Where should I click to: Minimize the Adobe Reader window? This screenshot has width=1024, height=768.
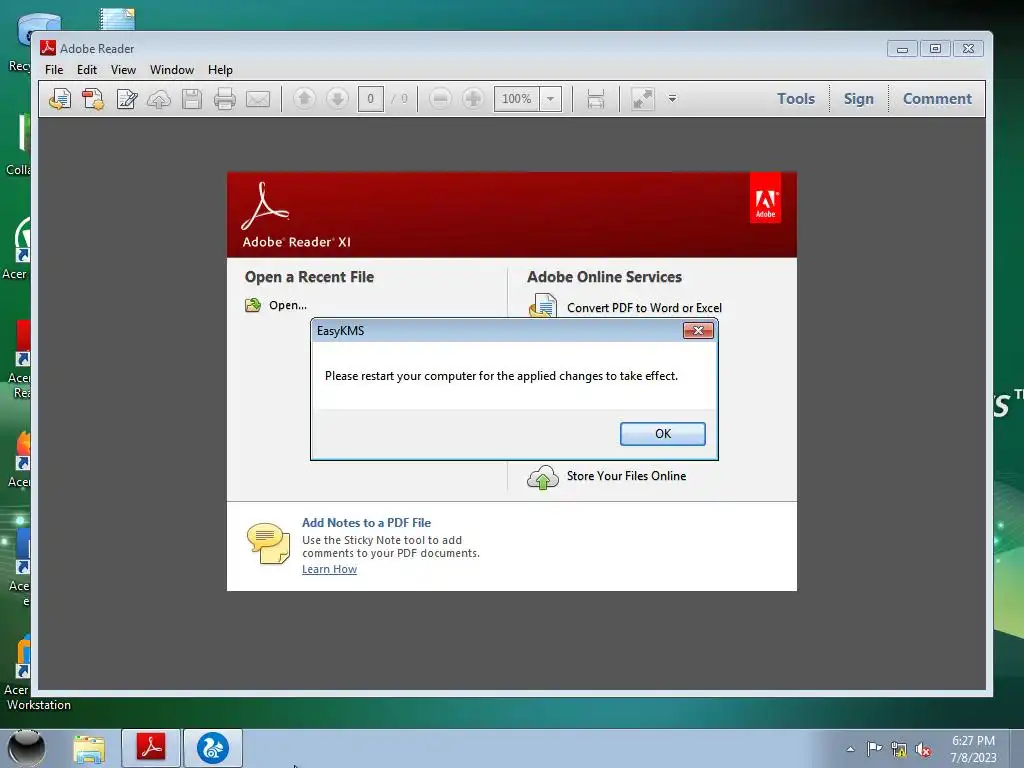[x=902, y=49]
